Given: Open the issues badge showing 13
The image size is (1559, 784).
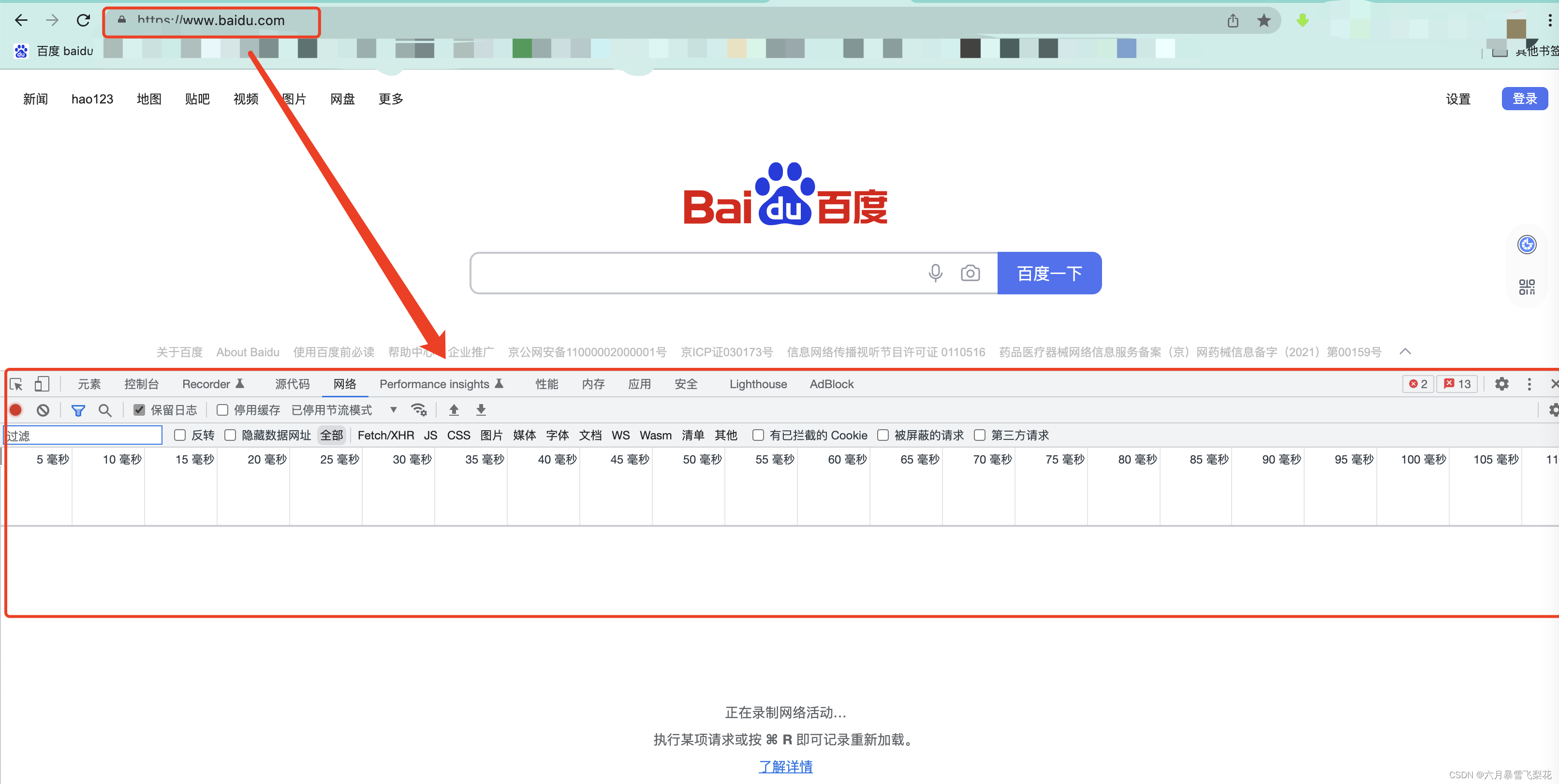Looking at the screenshot, I should coord(1457,384).
